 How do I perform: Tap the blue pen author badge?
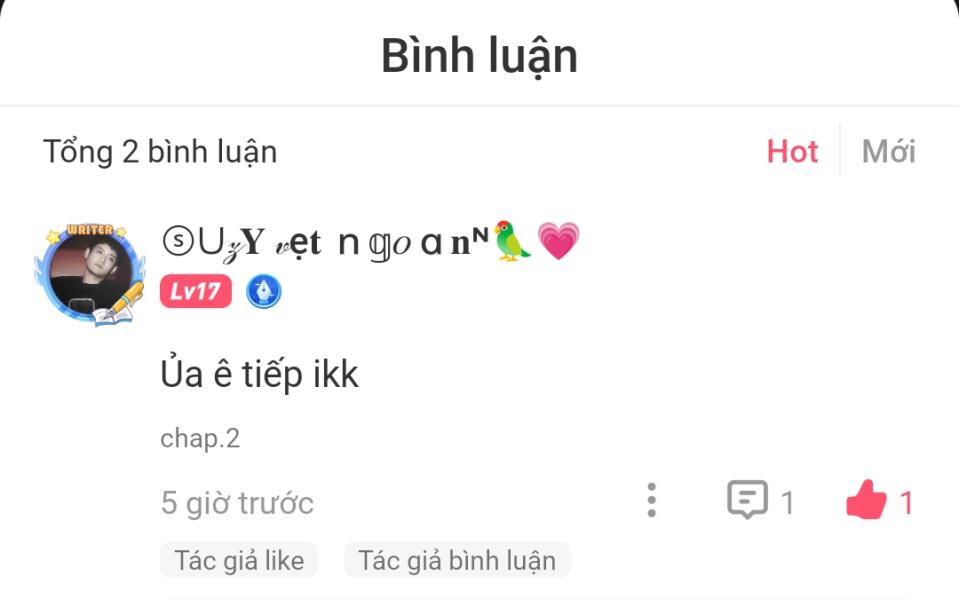[264, 291]
